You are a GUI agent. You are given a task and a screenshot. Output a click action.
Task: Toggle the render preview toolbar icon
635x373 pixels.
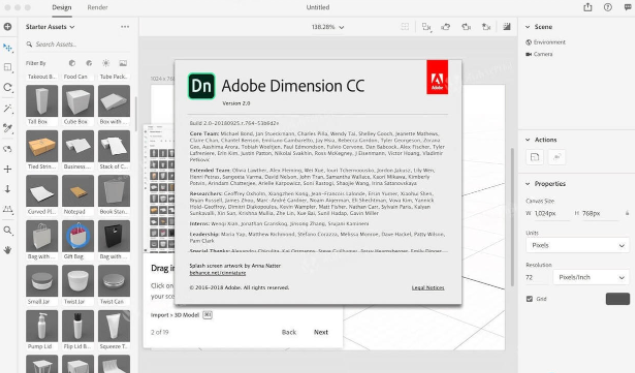click(507, 27)
